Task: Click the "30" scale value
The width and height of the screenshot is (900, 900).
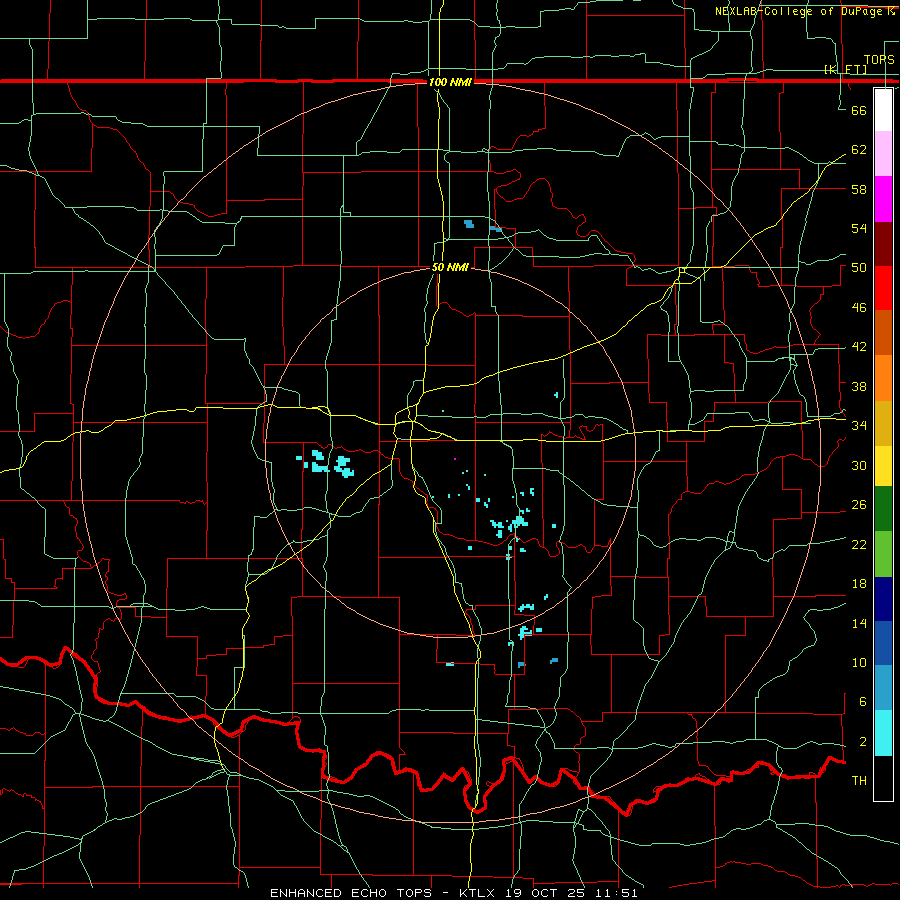Action: point(859,465)
